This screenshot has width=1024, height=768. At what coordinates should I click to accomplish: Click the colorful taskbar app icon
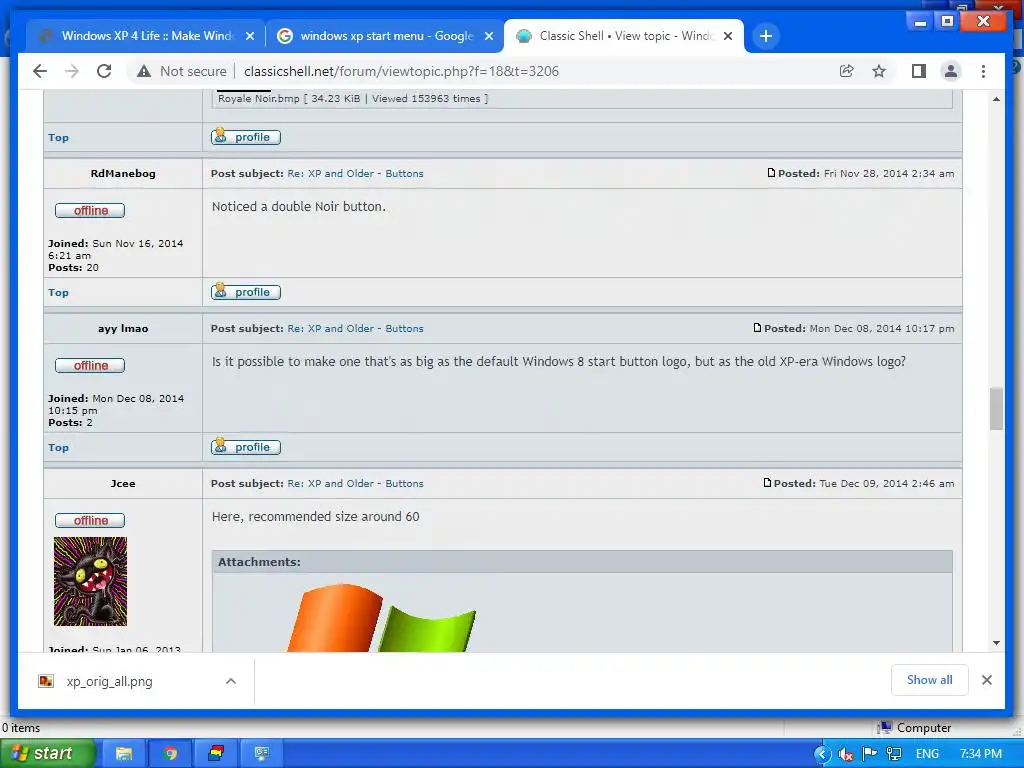coord(216,754)
